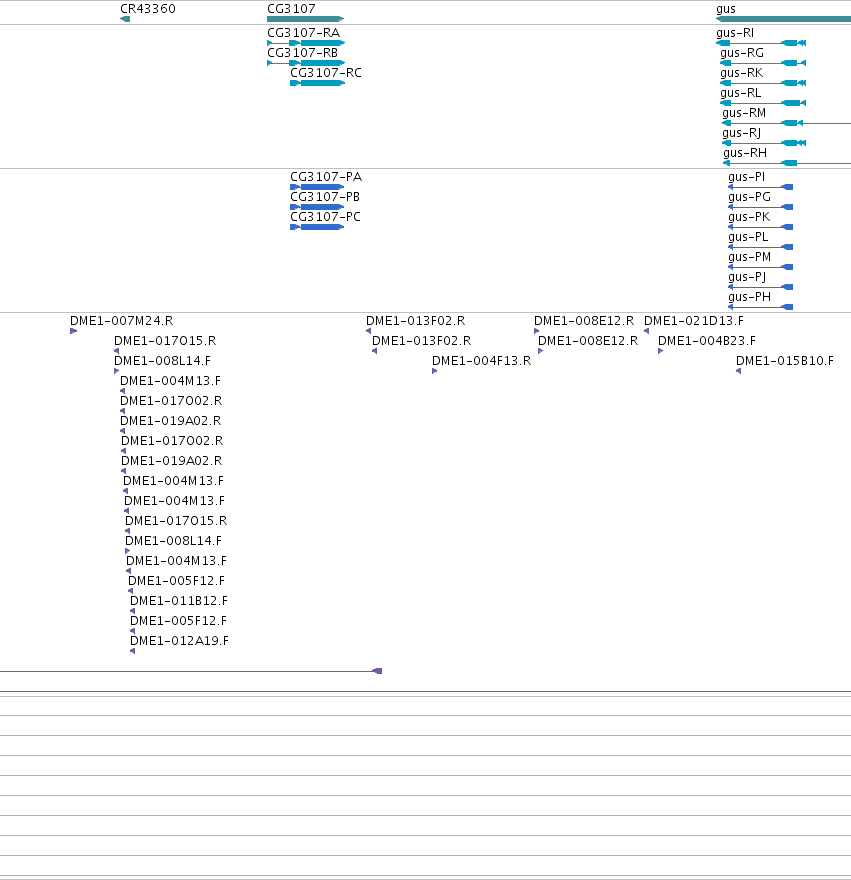The width and height of the screenshot is (851, 880).
Task: Click the DME1-015B10.F feature label
Action: pos(785,361)
